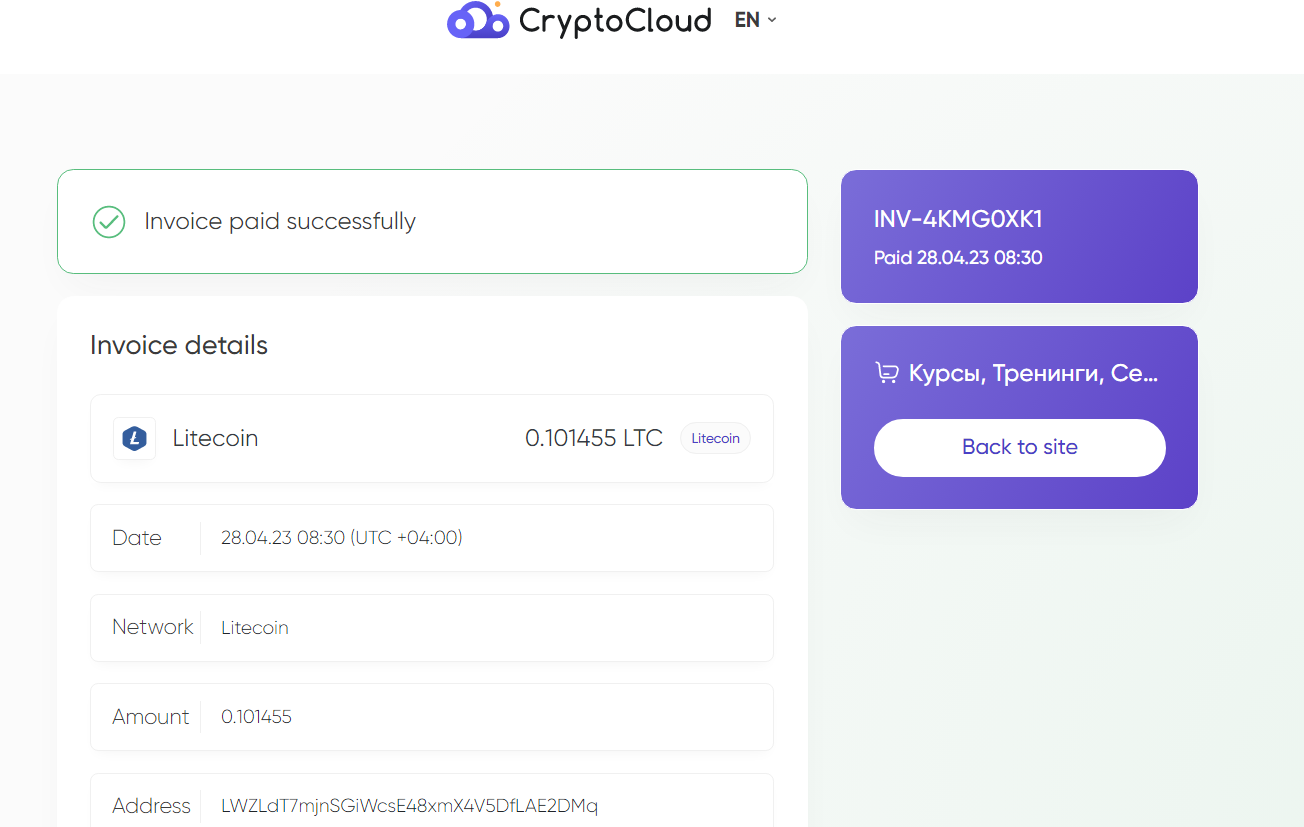The height and width of the screenshot is (827, 1304).
Task: Click the Invoice details heading
Action: [179, 345]
